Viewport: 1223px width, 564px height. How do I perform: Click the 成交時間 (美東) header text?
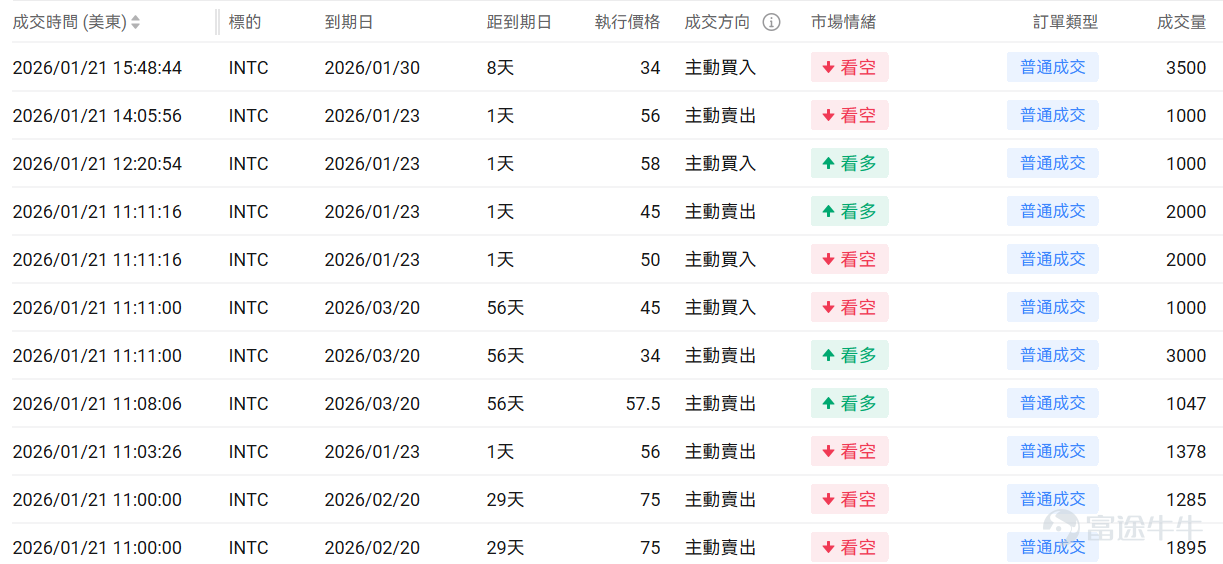click(69, 22)
